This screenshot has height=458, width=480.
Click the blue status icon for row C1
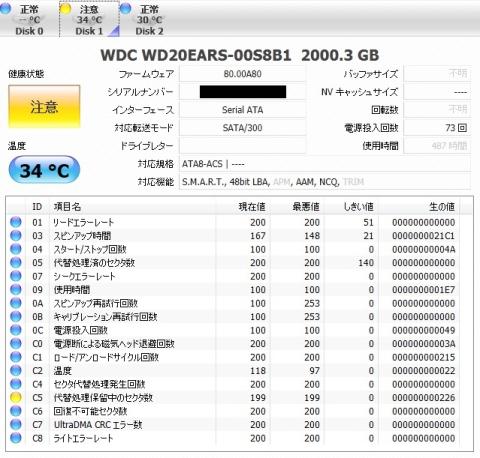pos(16,357)
